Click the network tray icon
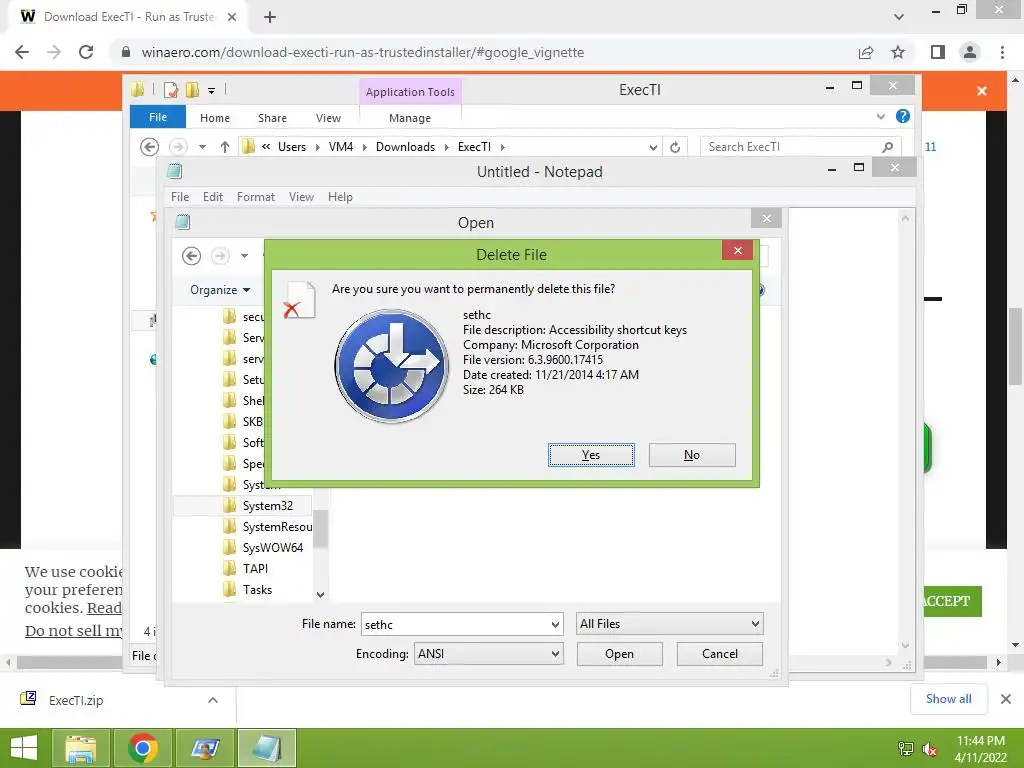Viewport: 1024px width, 768px height. 906,749
